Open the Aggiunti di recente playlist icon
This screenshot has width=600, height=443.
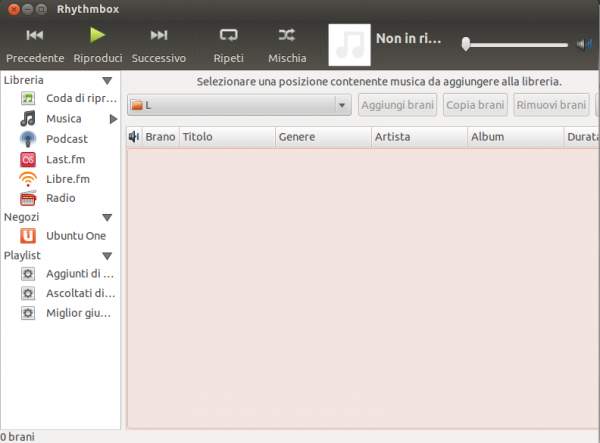point(28,274)
